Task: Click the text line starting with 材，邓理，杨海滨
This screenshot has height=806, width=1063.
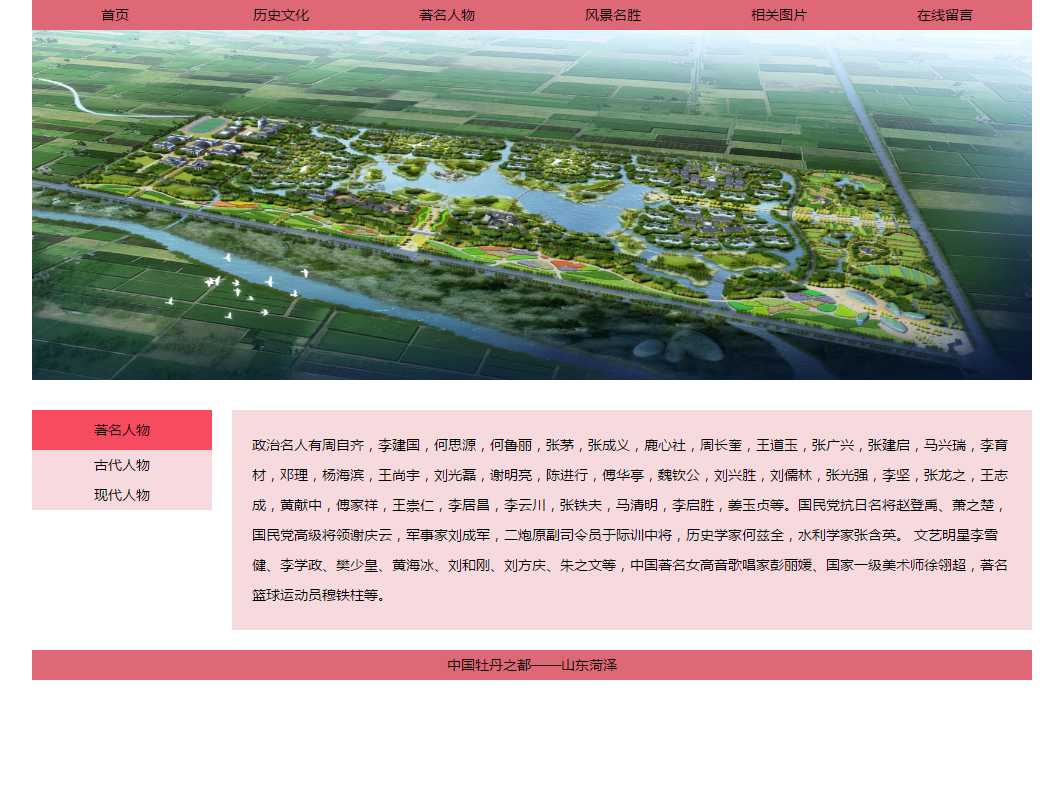Action: [630, 475]
